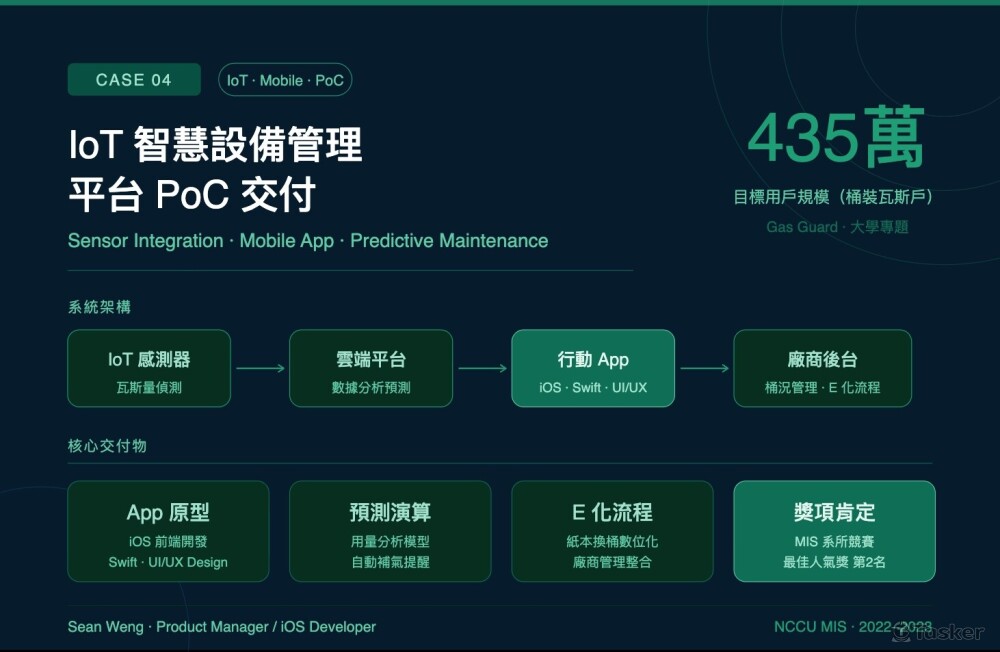Click the Sean Weng author footer
The image size is (1000, 652).
click(222, 627)
